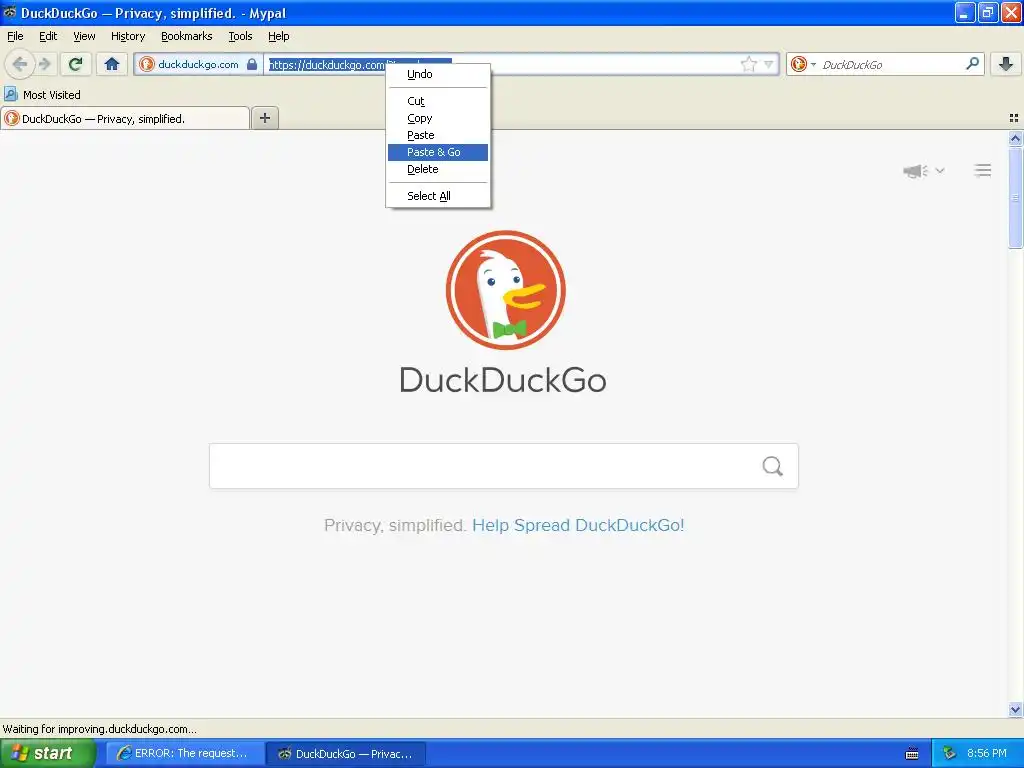Click the vertical scrollbar thumb
This screenshot has width=1024, height=768.
point(1015,197)
